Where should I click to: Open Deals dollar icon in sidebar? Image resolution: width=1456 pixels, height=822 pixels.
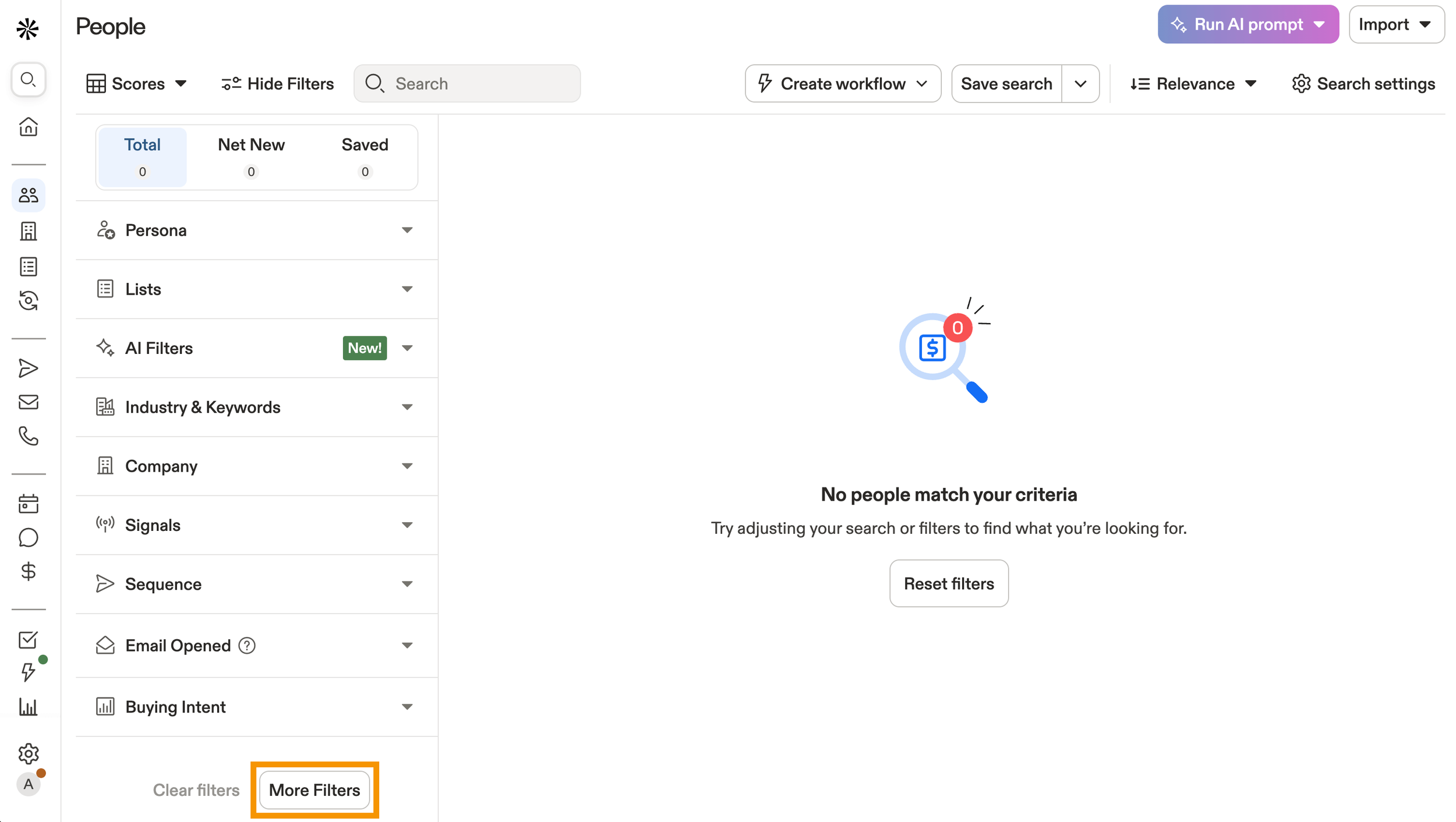[28, 572]
